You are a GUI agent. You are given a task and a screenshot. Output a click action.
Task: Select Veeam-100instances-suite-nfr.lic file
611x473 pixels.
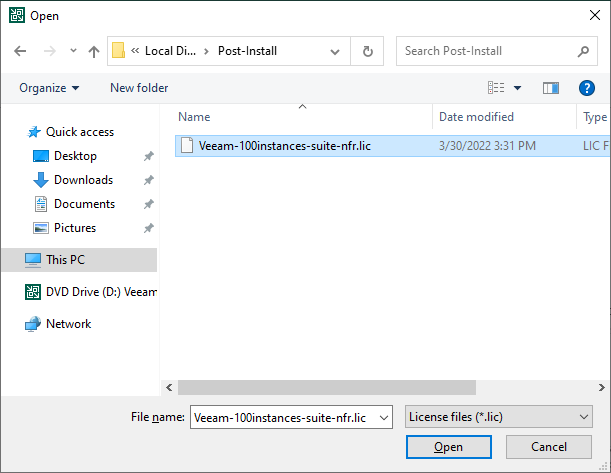pyautogui.click(x=392, y=146)
